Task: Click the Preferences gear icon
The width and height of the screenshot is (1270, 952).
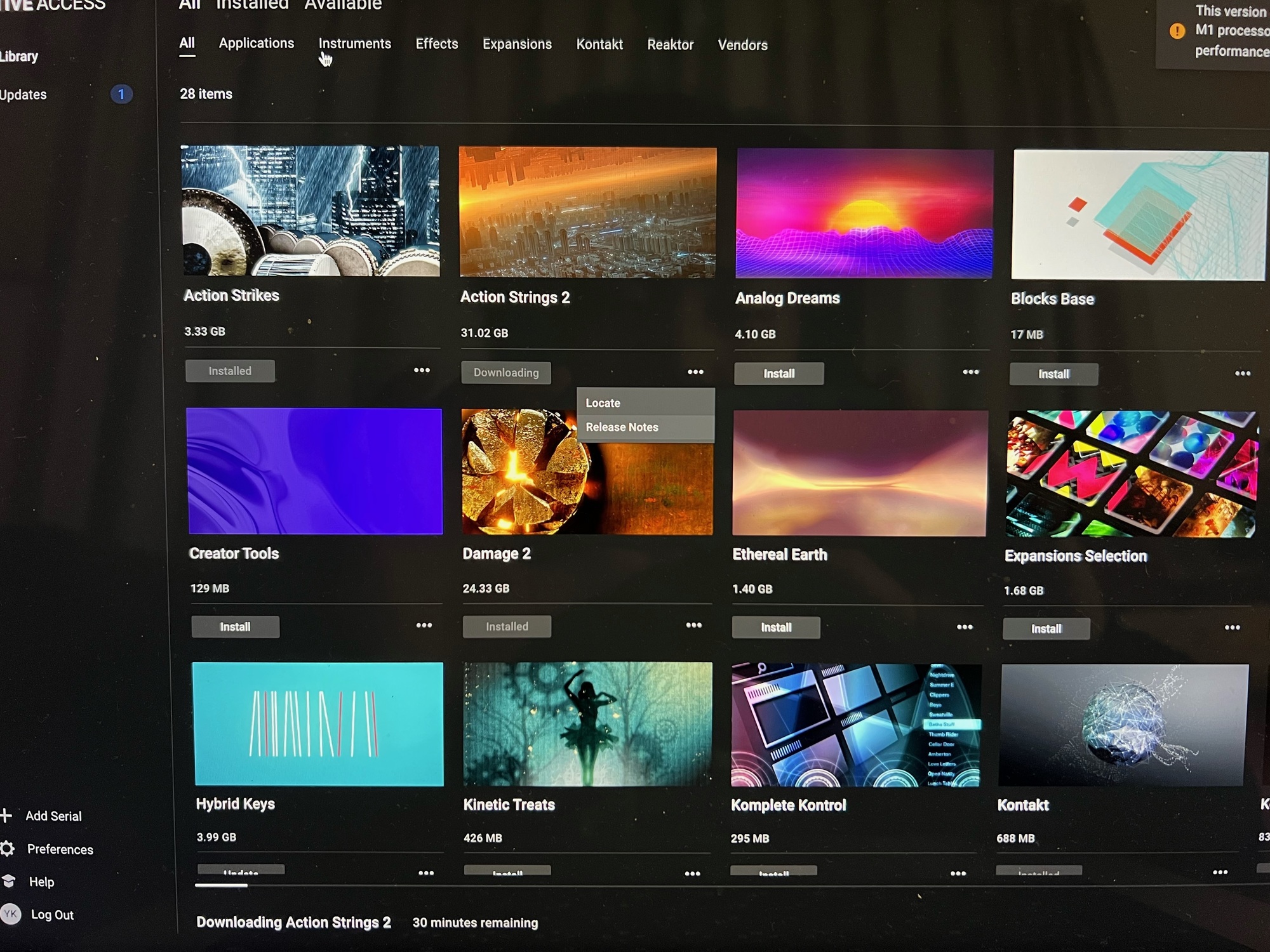Action: [7, 849]
